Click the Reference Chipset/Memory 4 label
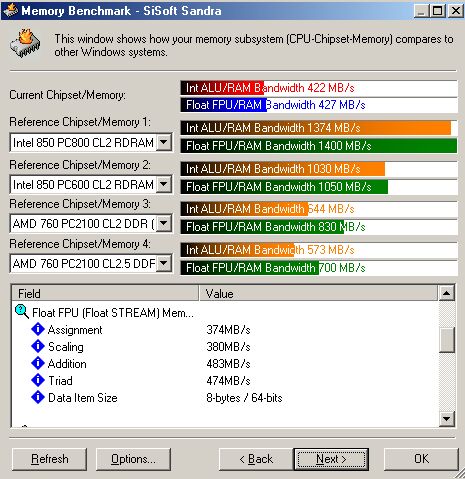This screenshot has height=479, width=465. click(x=80, y=244)
